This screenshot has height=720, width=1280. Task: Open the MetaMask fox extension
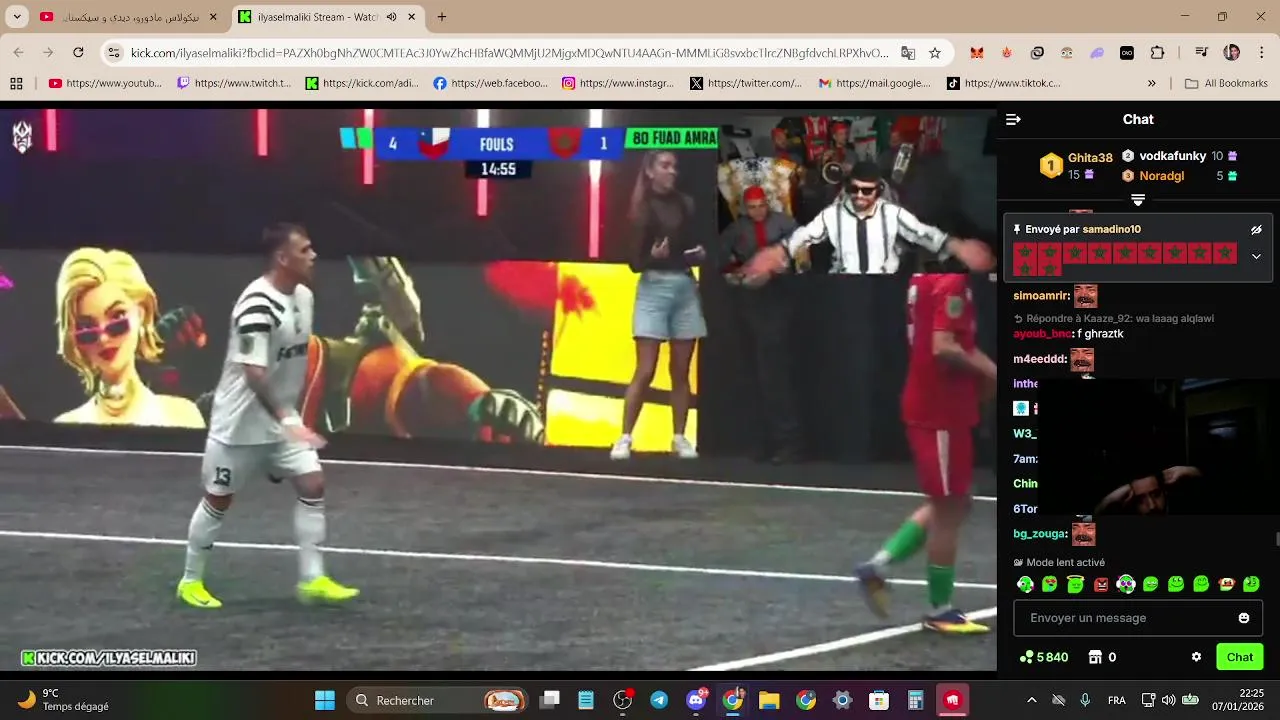tap(977, 53)
